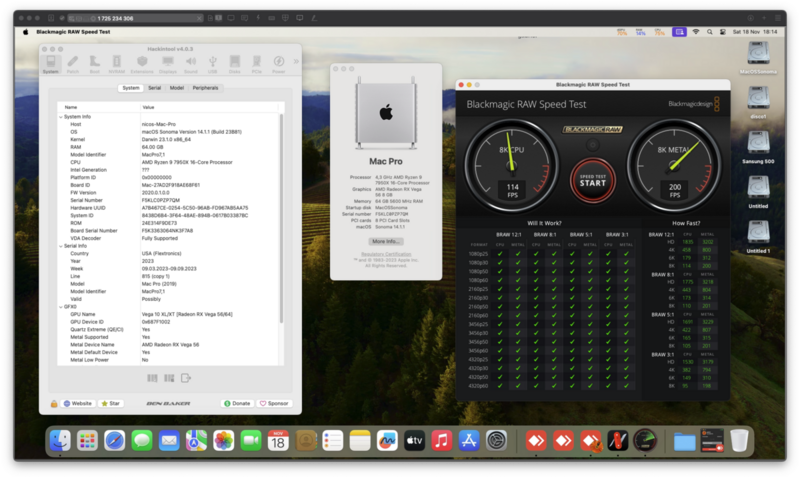Switch to the Serial tab
This screenshot has height=478, width=800.
tap(154, 88)
